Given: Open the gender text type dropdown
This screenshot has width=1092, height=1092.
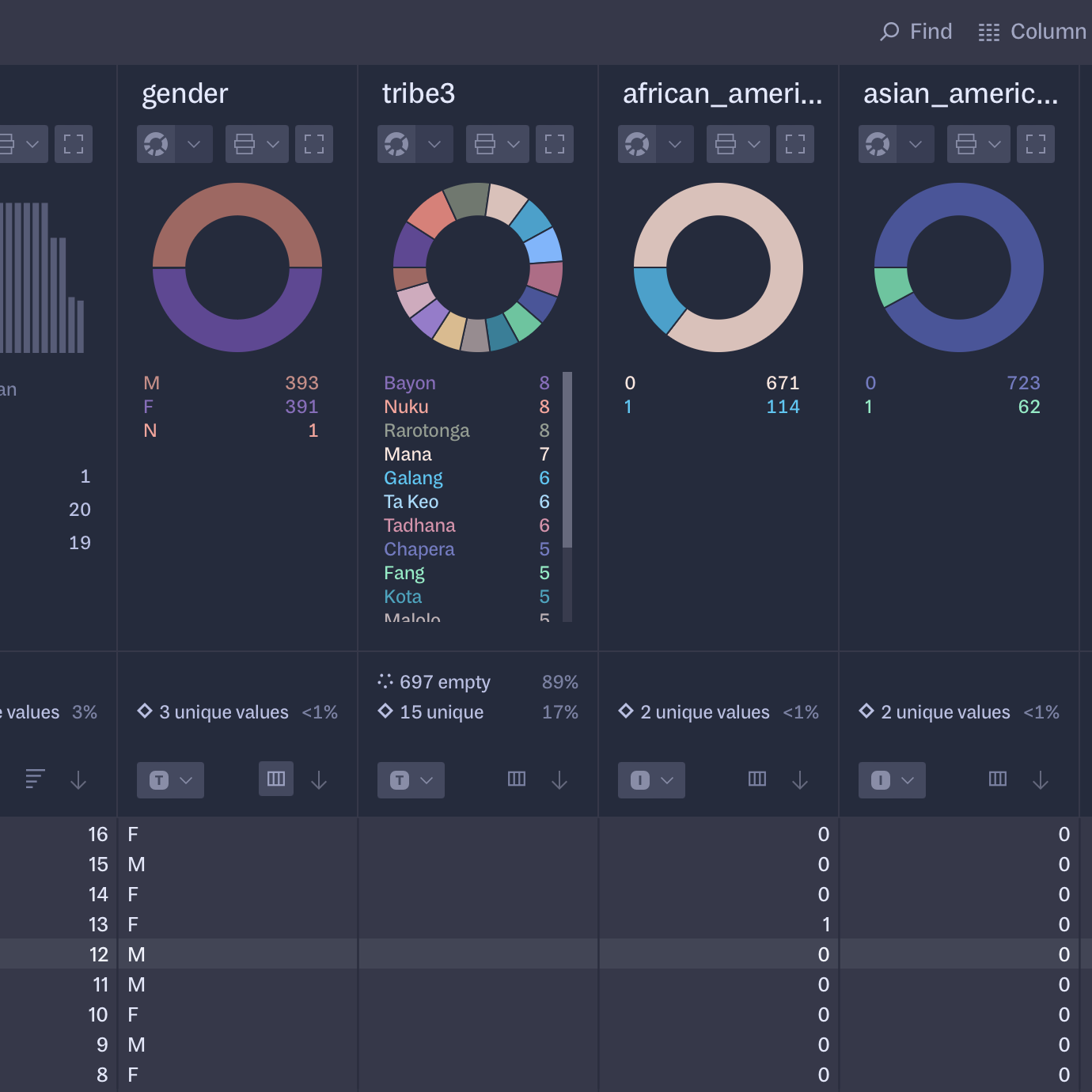Looking at the screenshot, I should click(170, 780).
